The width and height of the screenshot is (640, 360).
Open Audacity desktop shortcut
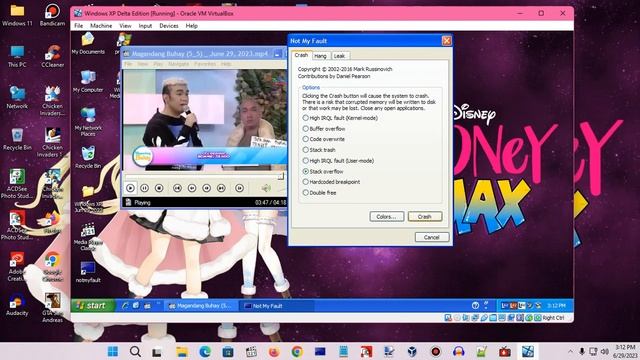[x=17, y=304]
